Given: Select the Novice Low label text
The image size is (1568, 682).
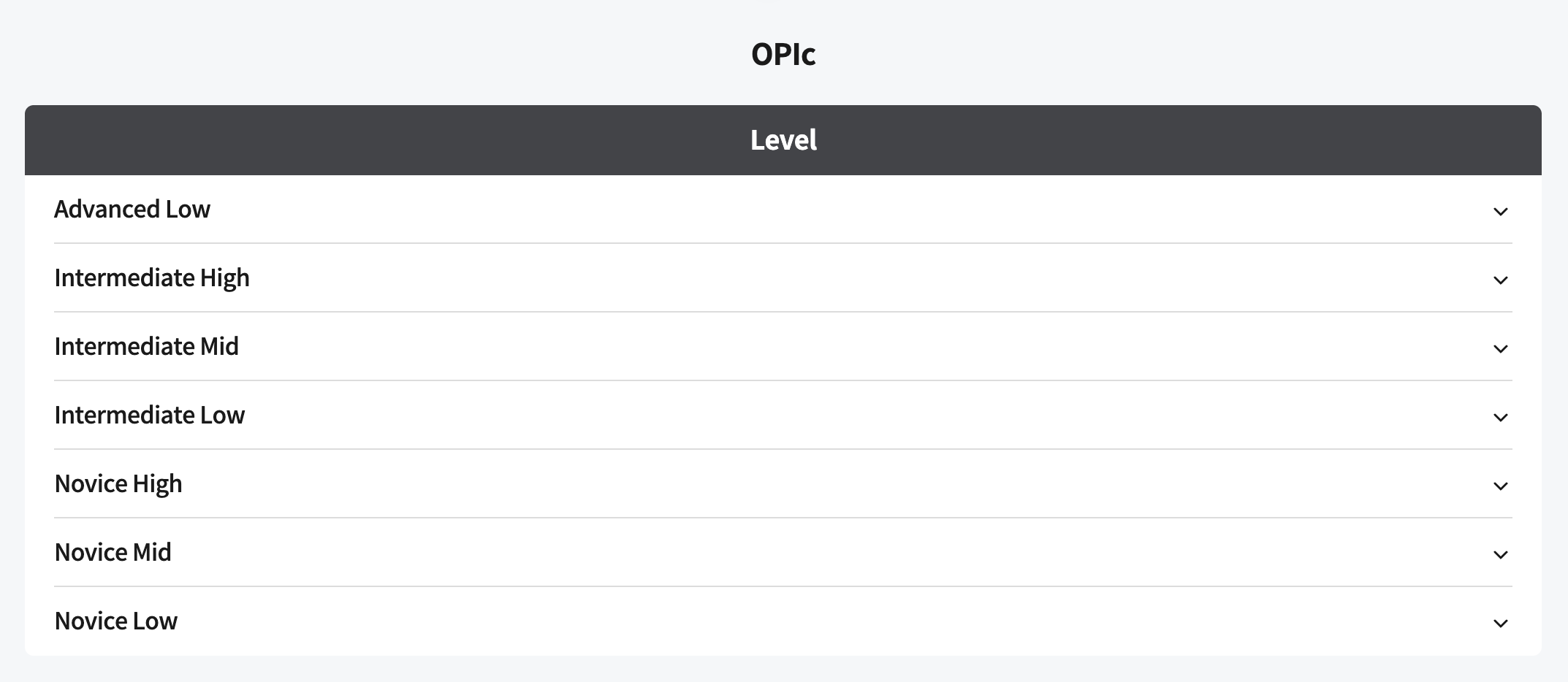Looking at the screenshot, I should coord(116,621).
